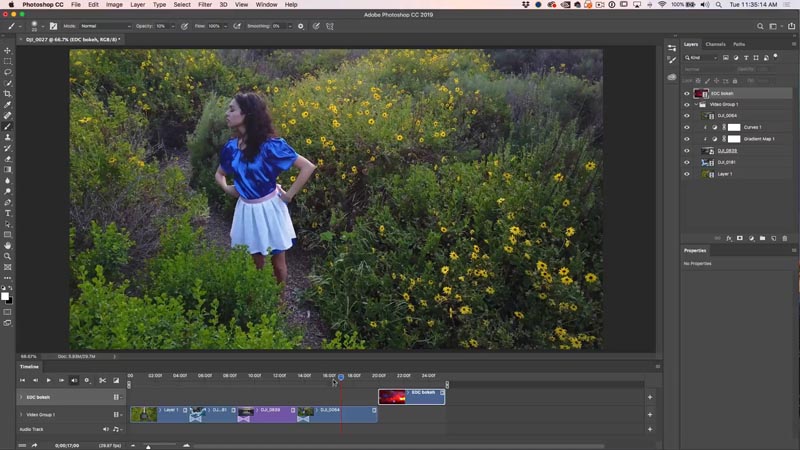The width and height of the screenshot is (800, 450).
Task: Collapse Video Group 1 in Layers panel
Action: pyautogui.click(x=696, y=104)
